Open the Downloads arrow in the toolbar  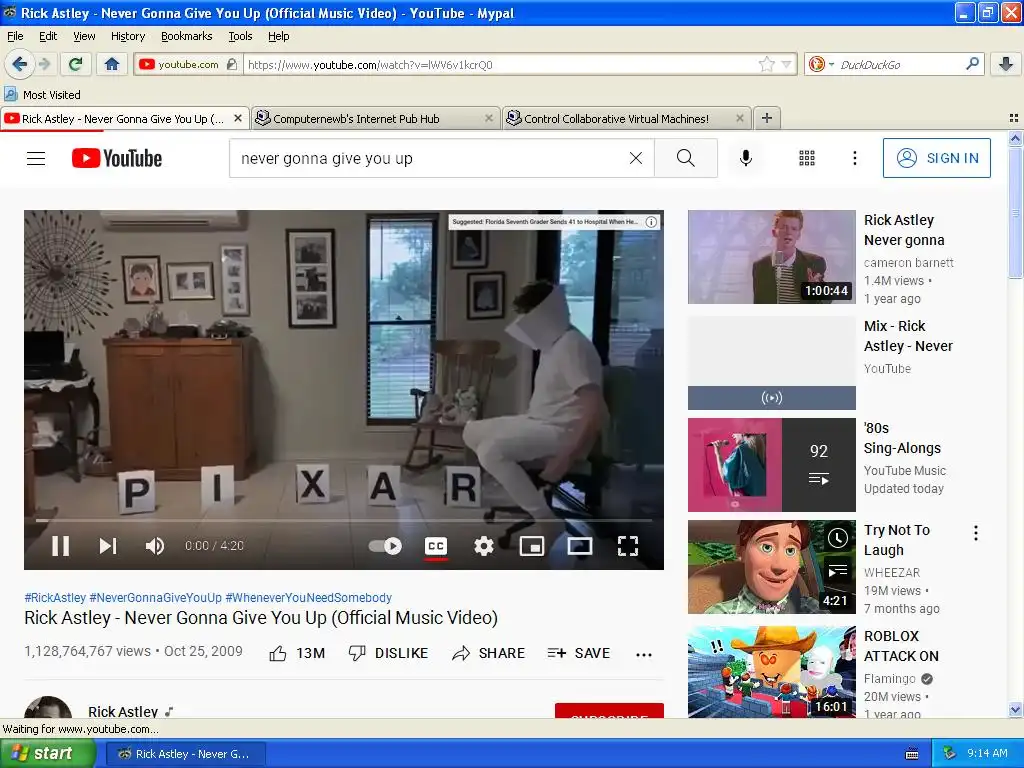1006,64
